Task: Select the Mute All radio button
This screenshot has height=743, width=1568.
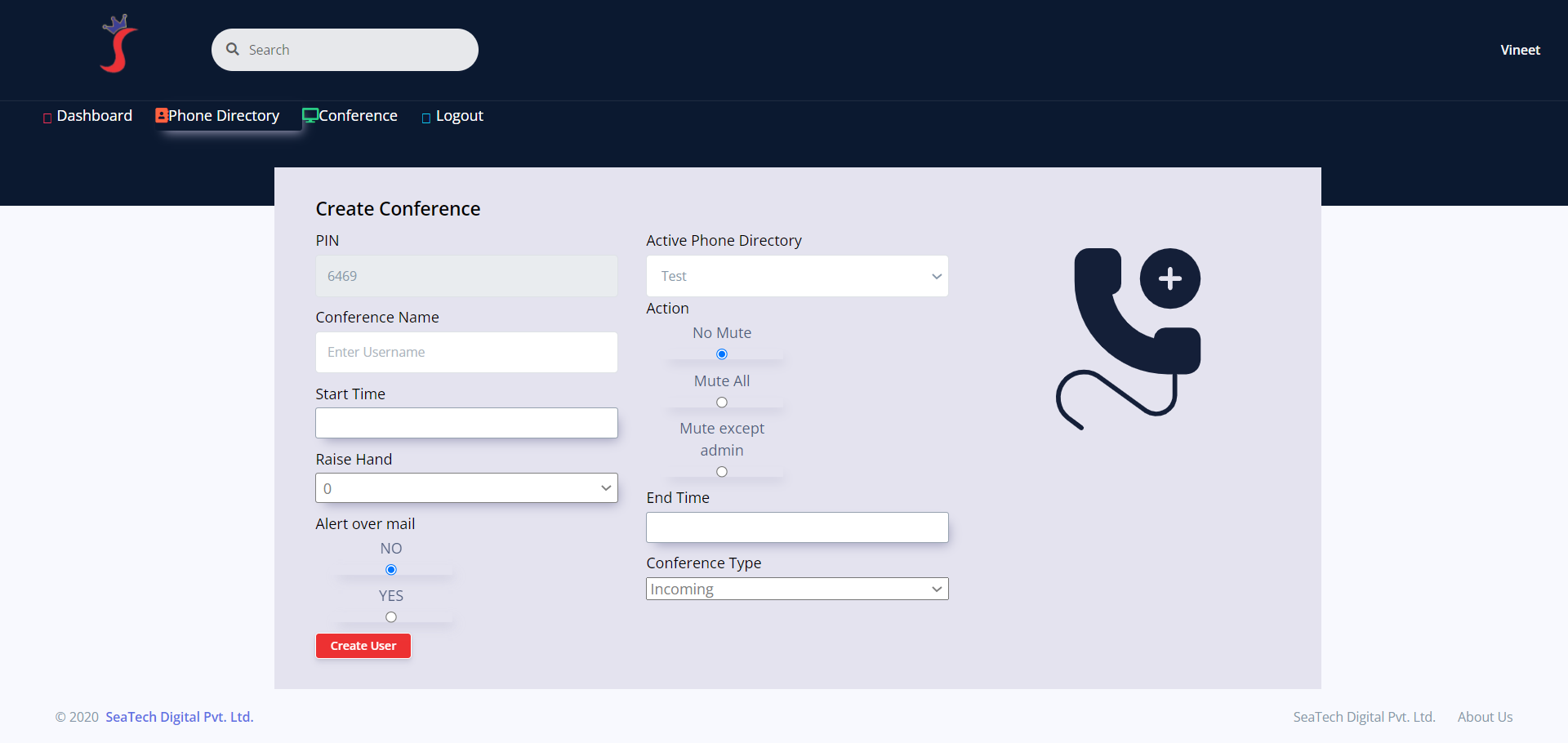Action: [722, 403]
